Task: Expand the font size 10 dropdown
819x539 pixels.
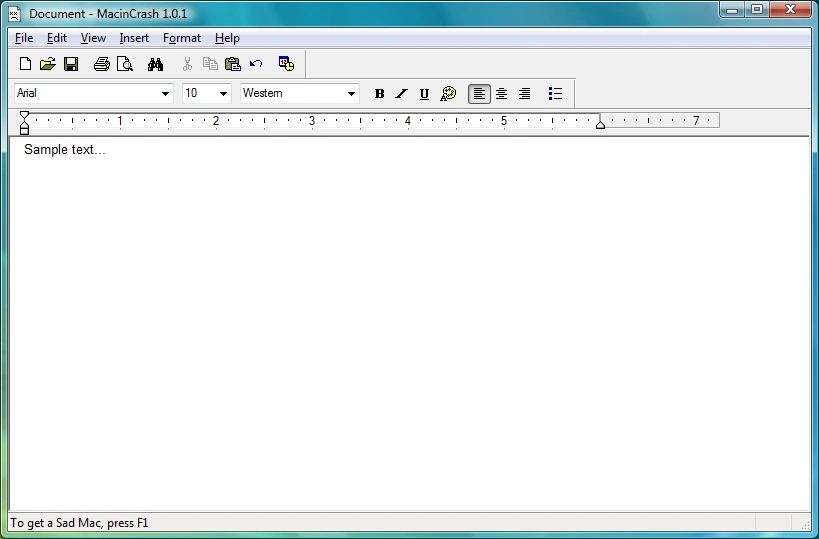Action: [x=223, y=94]
